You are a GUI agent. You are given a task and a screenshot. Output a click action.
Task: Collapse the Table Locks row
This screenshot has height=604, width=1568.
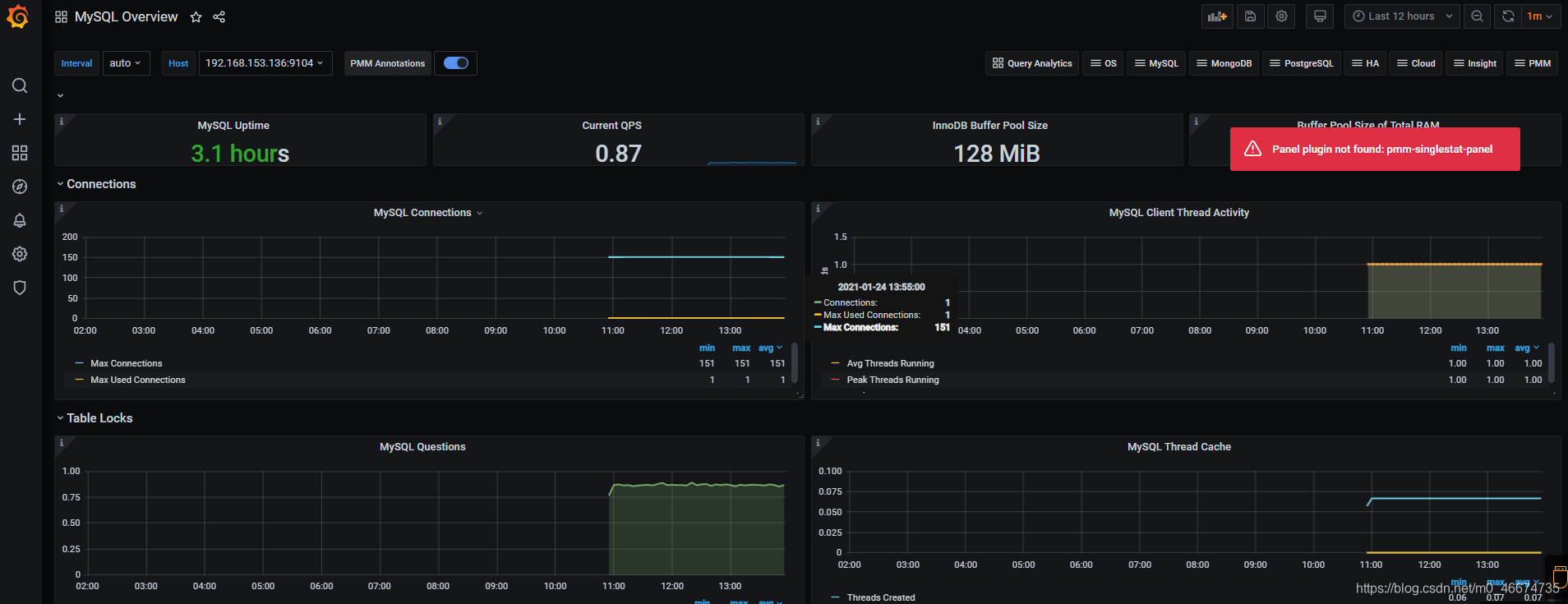95,418
